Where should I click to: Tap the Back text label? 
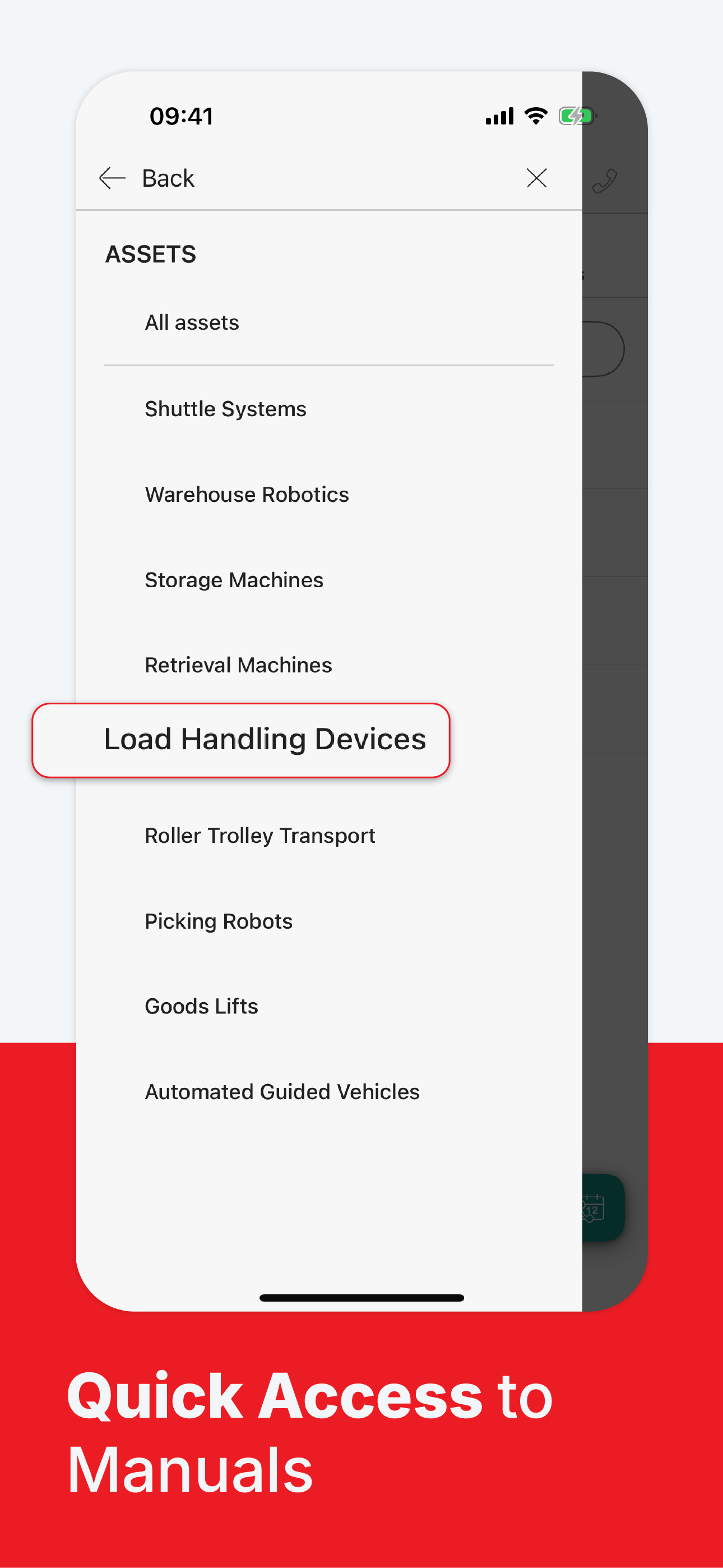coord(168,178)
